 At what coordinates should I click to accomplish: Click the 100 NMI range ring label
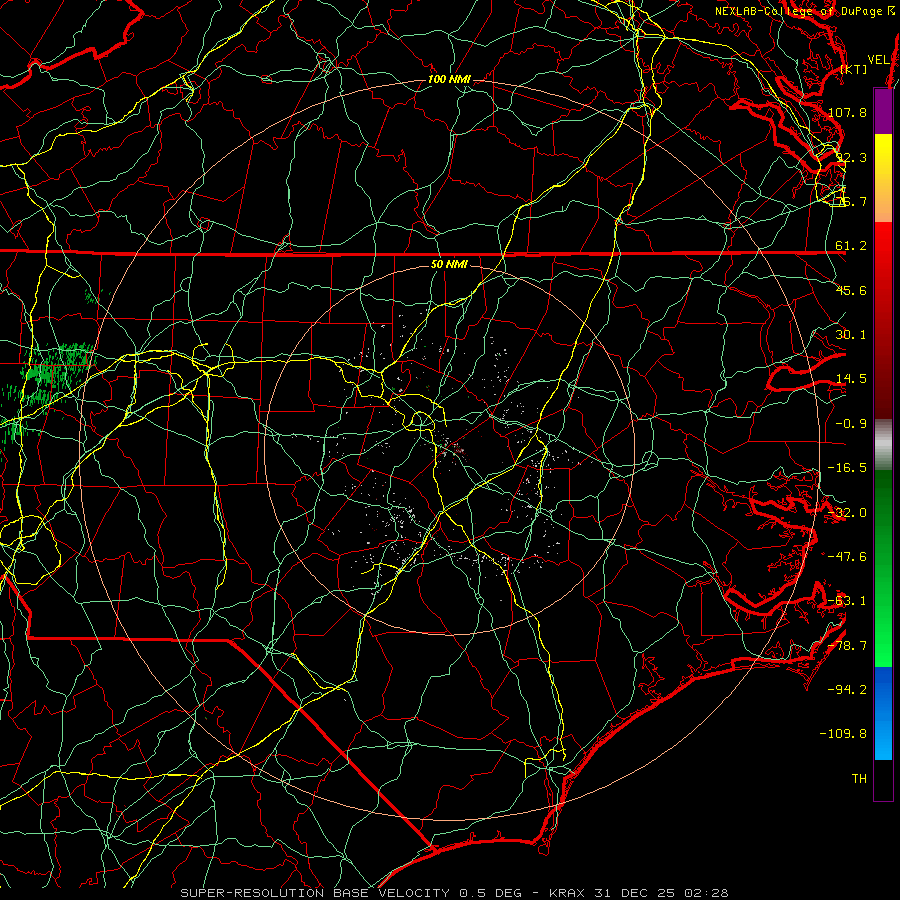click(449, 79)
